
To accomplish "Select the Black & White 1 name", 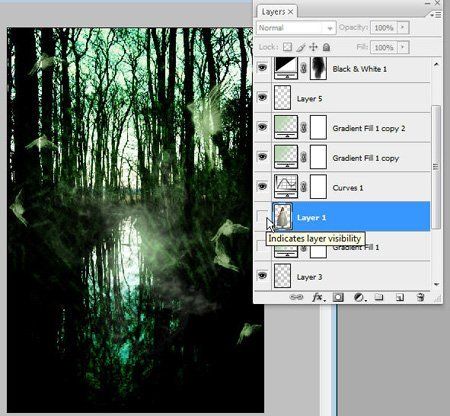I will [360, 69].
